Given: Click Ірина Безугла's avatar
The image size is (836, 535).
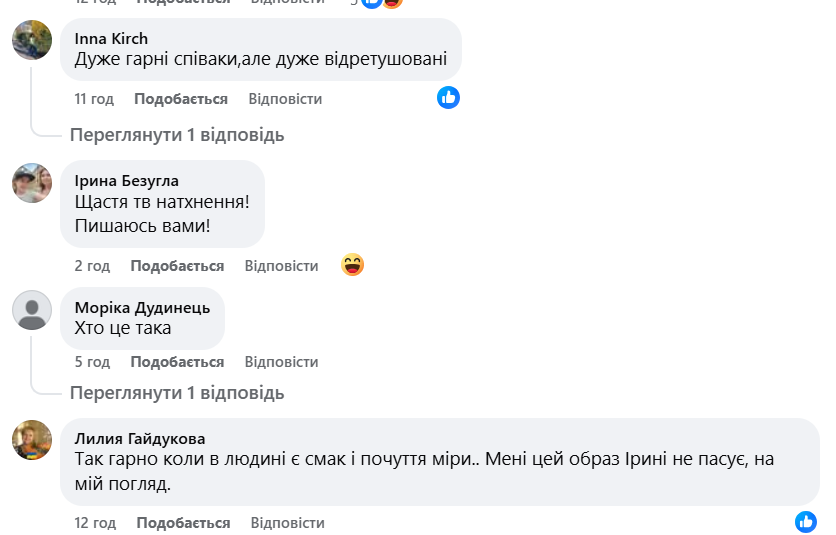Looking at the screenshot, I should pyautogui.click(x=32, y=184).
